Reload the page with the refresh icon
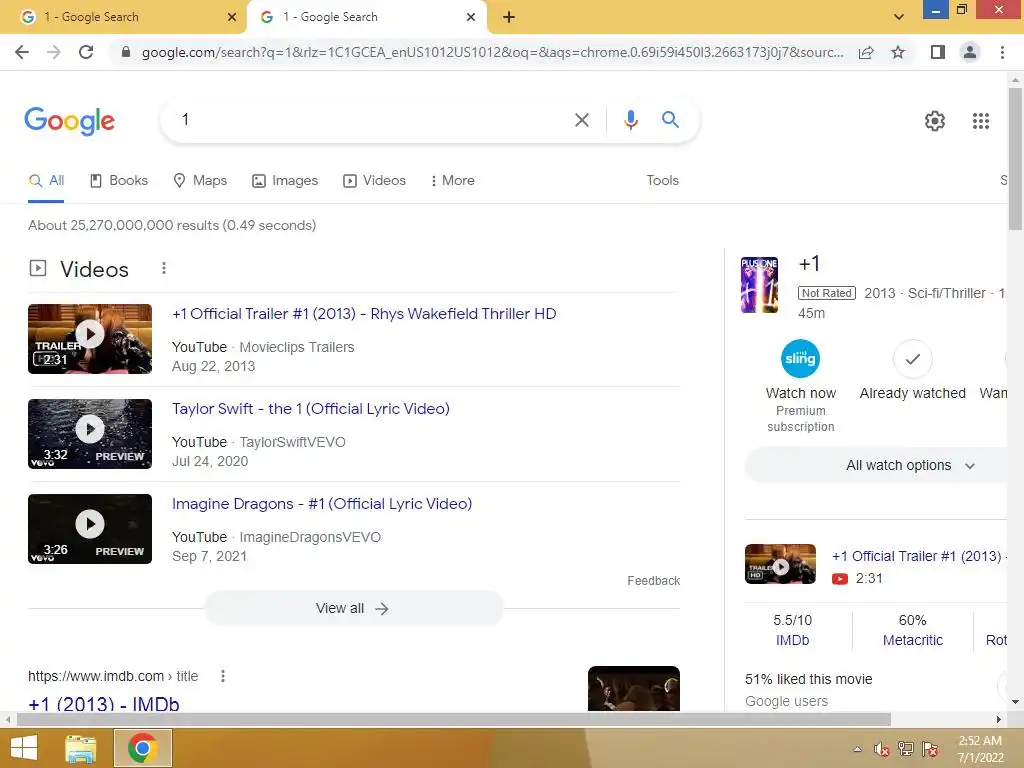 [86, 52]
